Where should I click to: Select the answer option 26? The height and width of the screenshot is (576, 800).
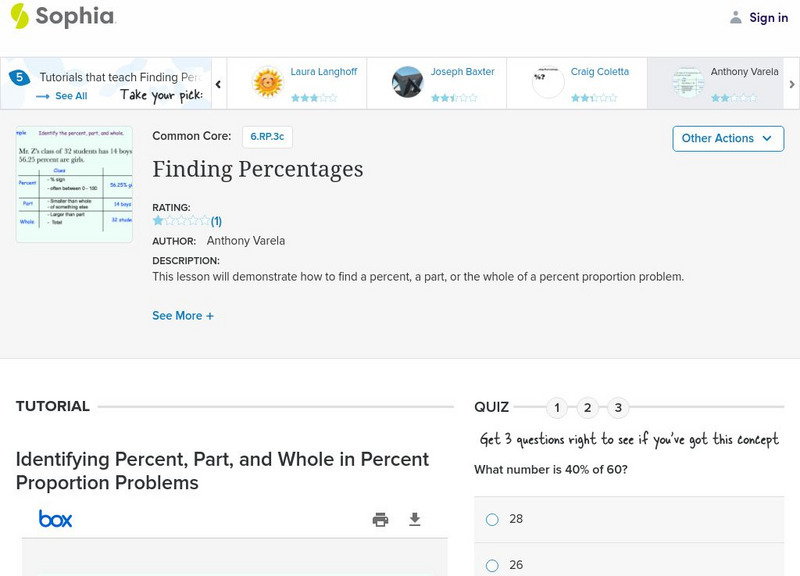coord(492,565)
